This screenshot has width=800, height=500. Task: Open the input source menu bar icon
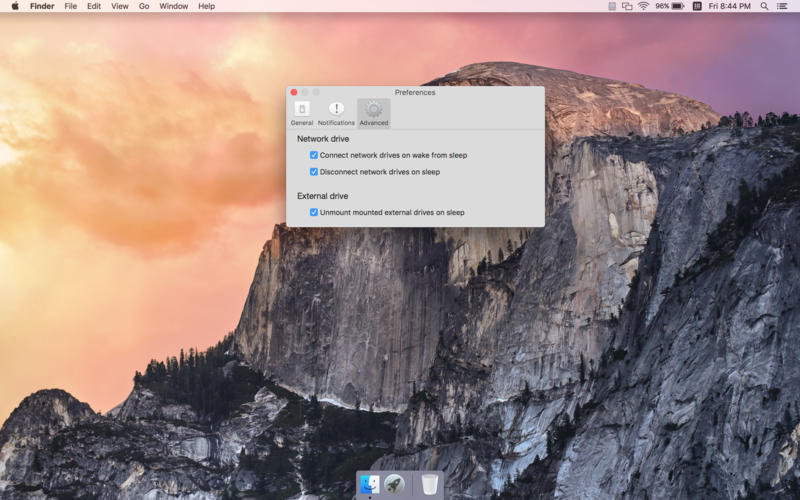(697, 6)
